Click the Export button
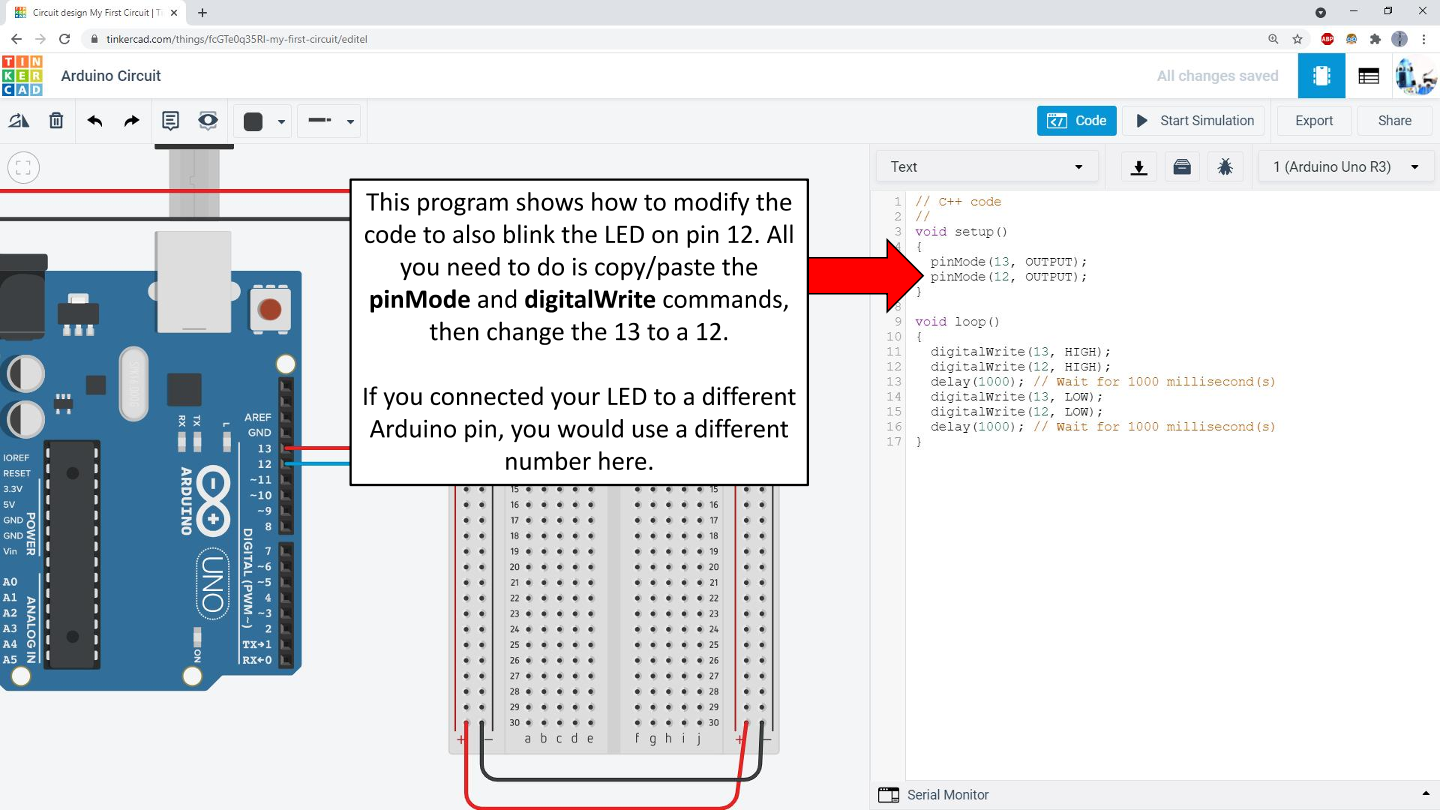 pos(1313,121)
